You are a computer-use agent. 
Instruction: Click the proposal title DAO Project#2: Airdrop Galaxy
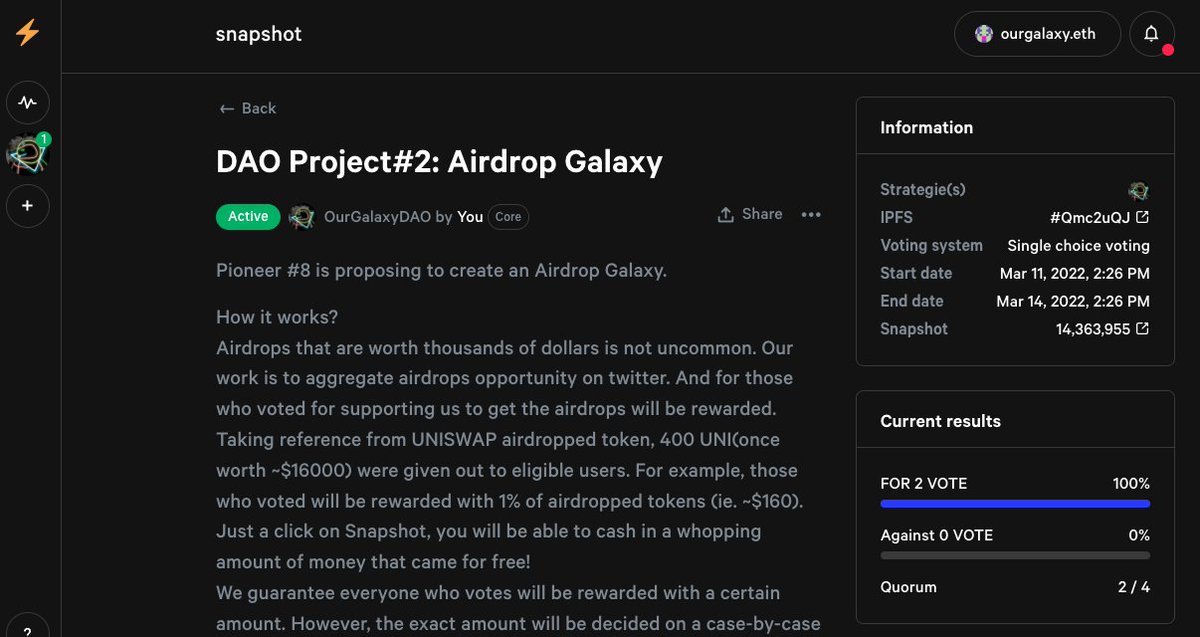pos(439,161)
